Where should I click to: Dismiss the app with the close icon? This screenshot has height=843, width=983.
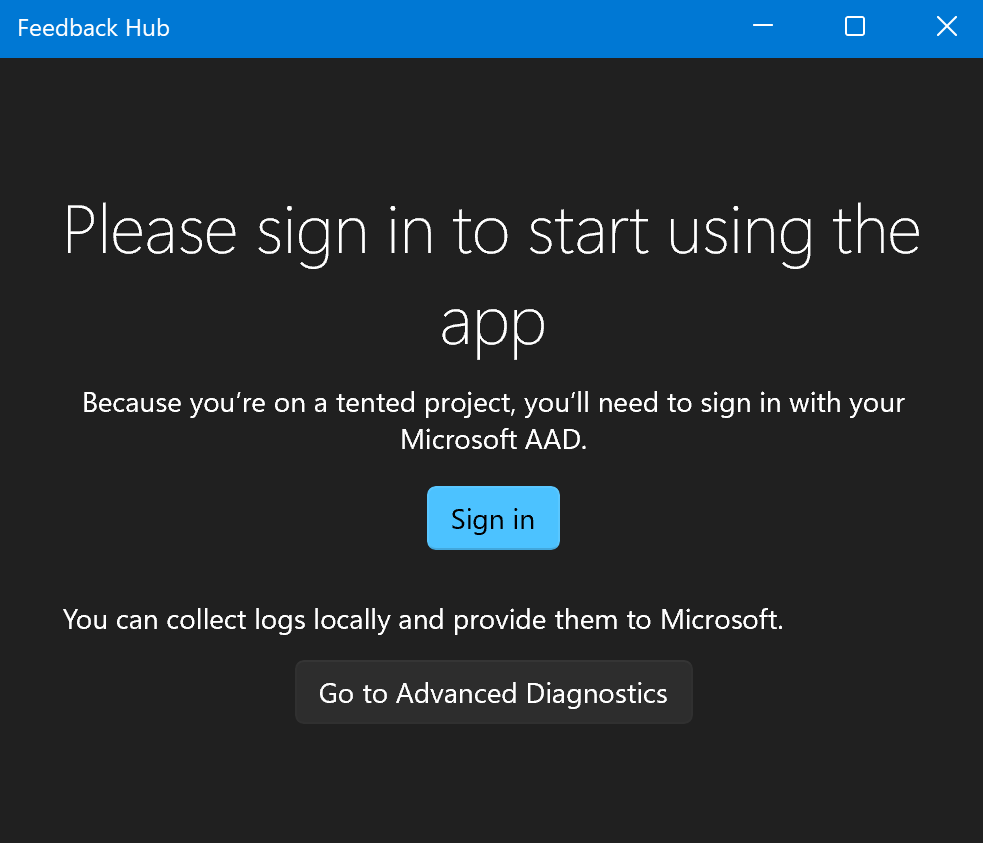point(946,27)
